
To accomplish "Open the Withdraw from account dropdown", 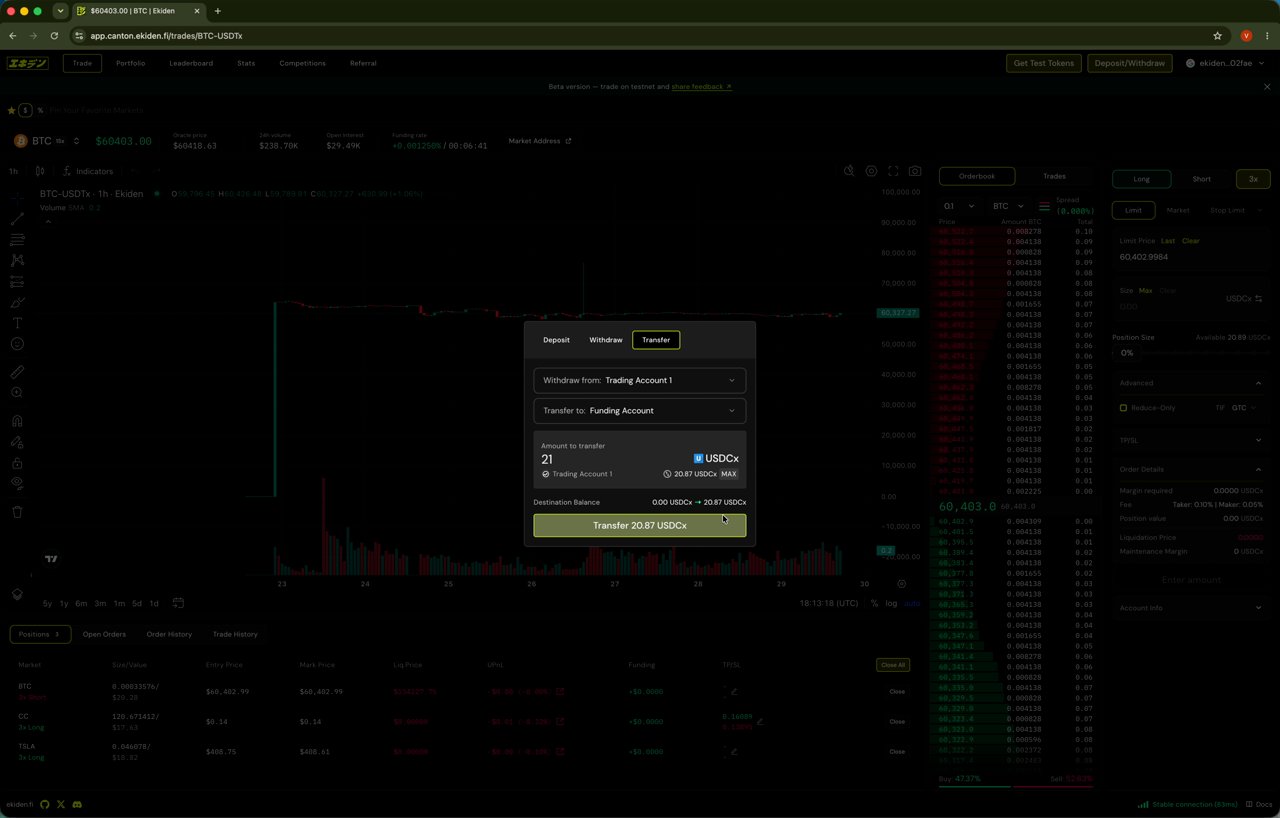I will 639,380.
